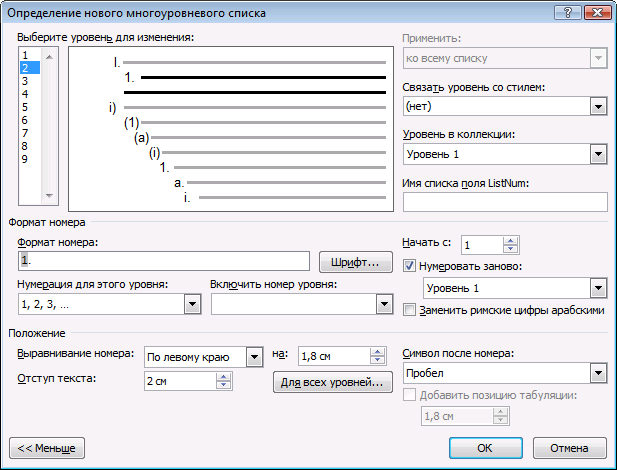Decrease the 'Начать с' value with down arrow

point(511,249)
